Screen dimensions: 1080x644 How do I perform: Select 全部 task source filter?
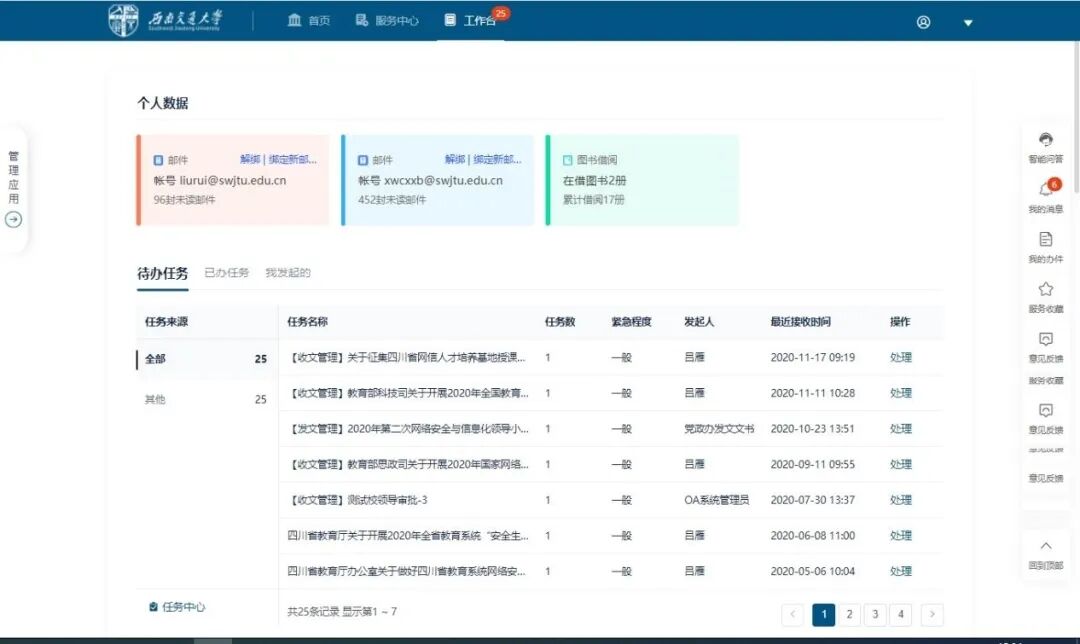[207, 359]
